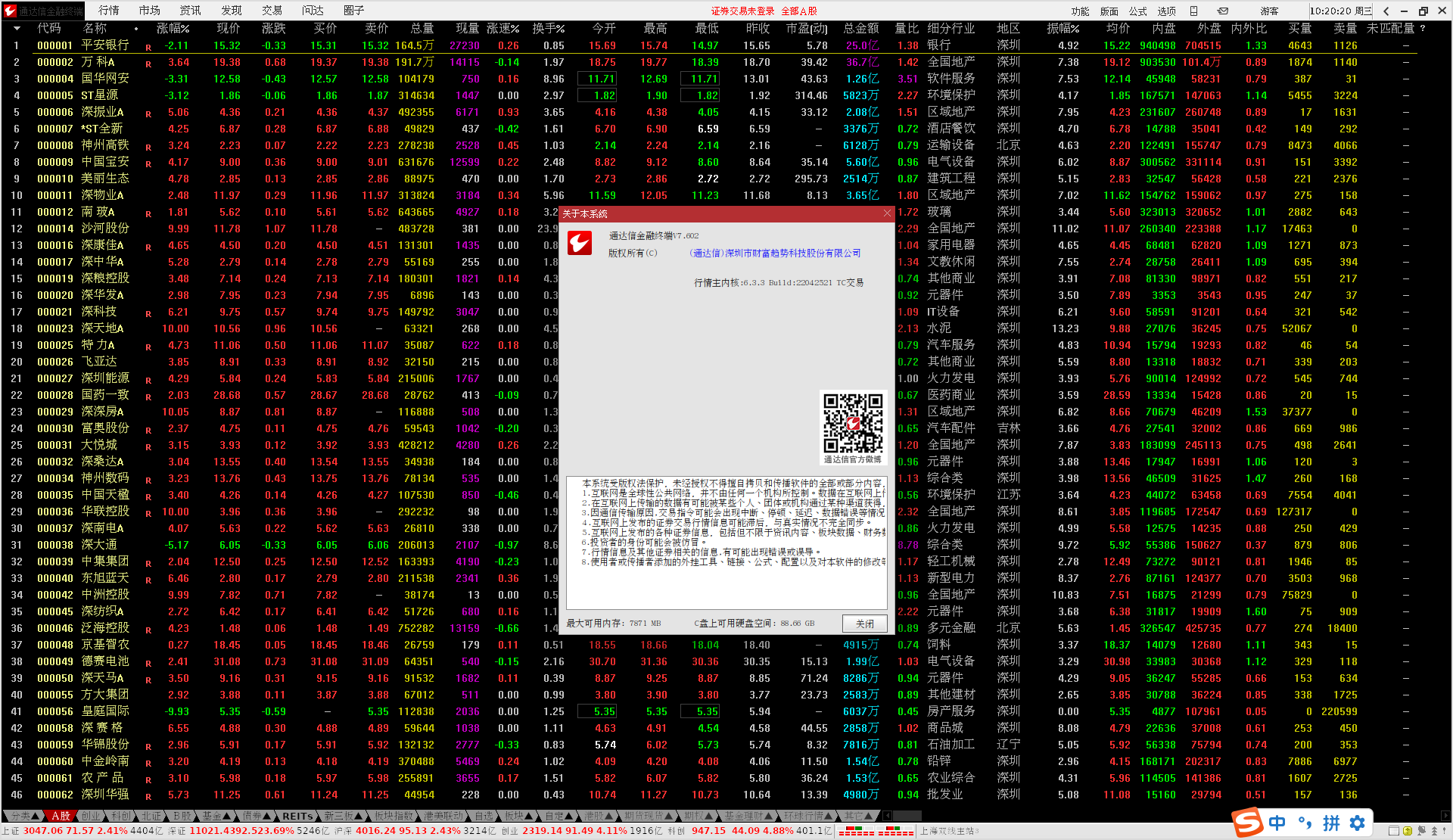Toggle Sogou Chinese/English mode button
The height and width of the screenshot is (840, 1453).
point(1277,823)
